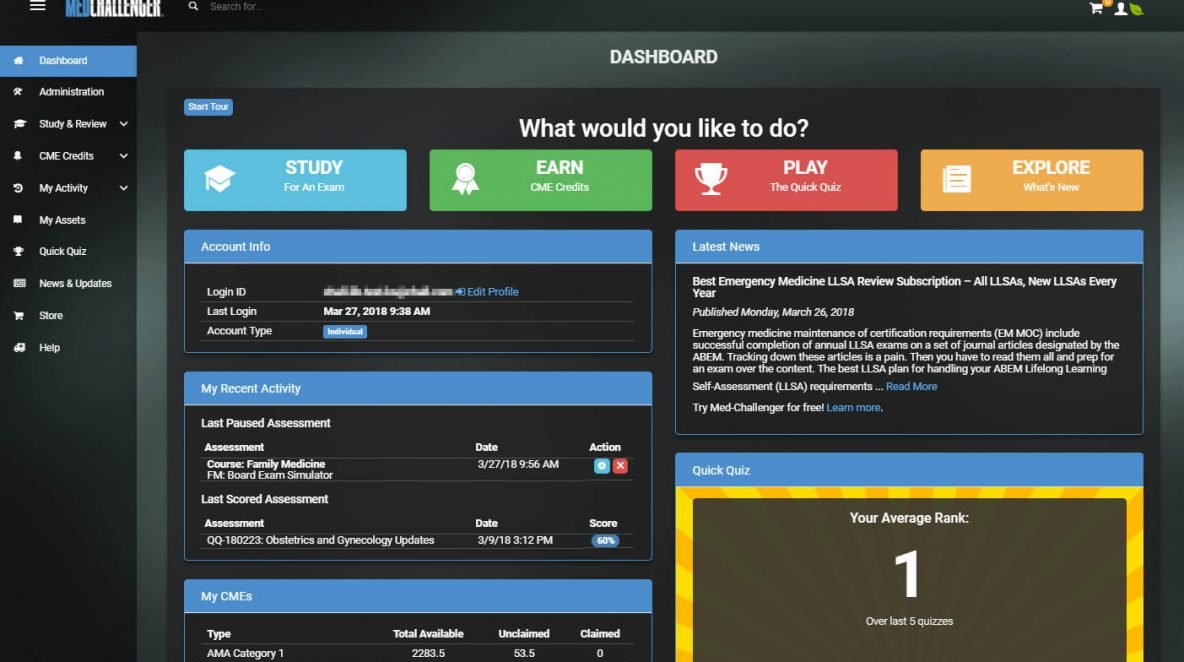Click the '53.5' Unclaimed value
This screenshot has width=1184, height=662.
coord(524,654)
